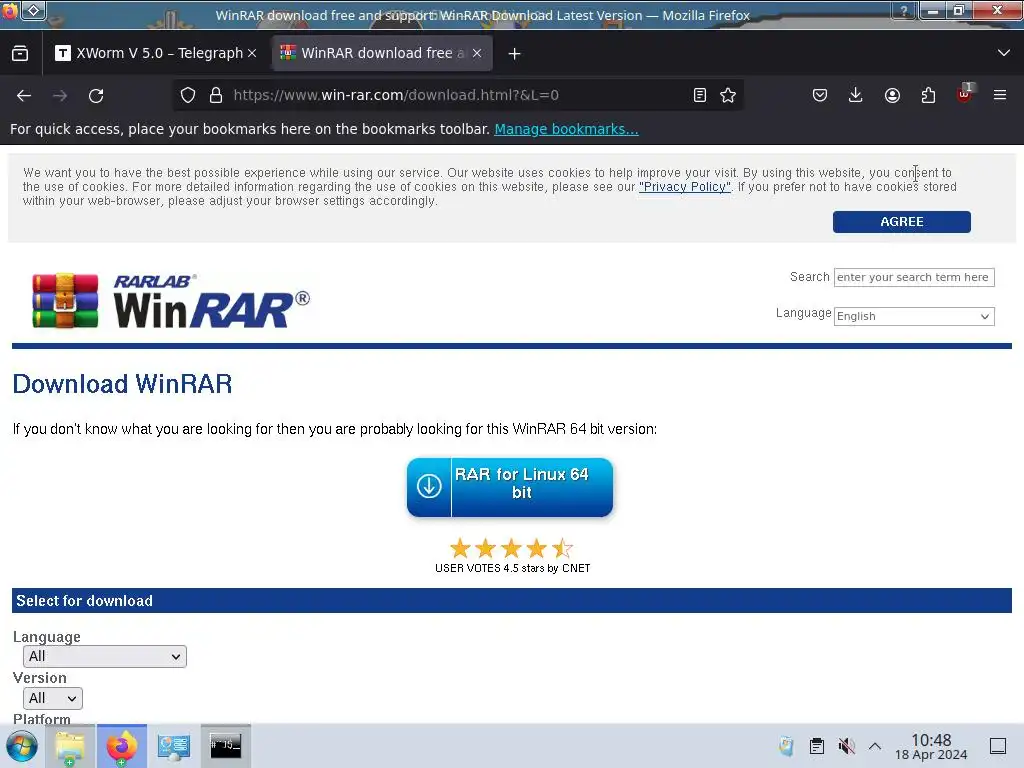Open the window menu icon in title bar
Viewport: 1024px width, 768px height.
coord(34,10)
